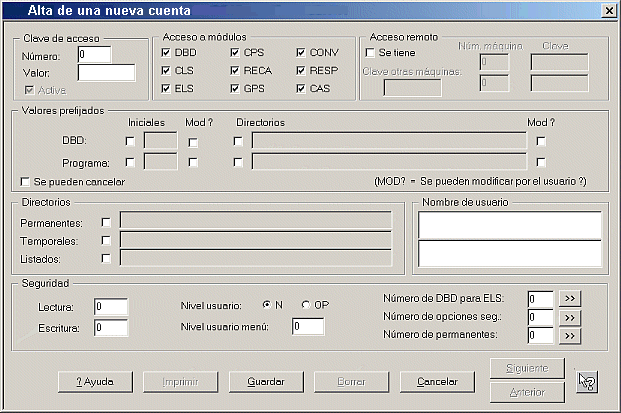Click the Cancelar button
The image size is (621, 413).
point(437,381)
